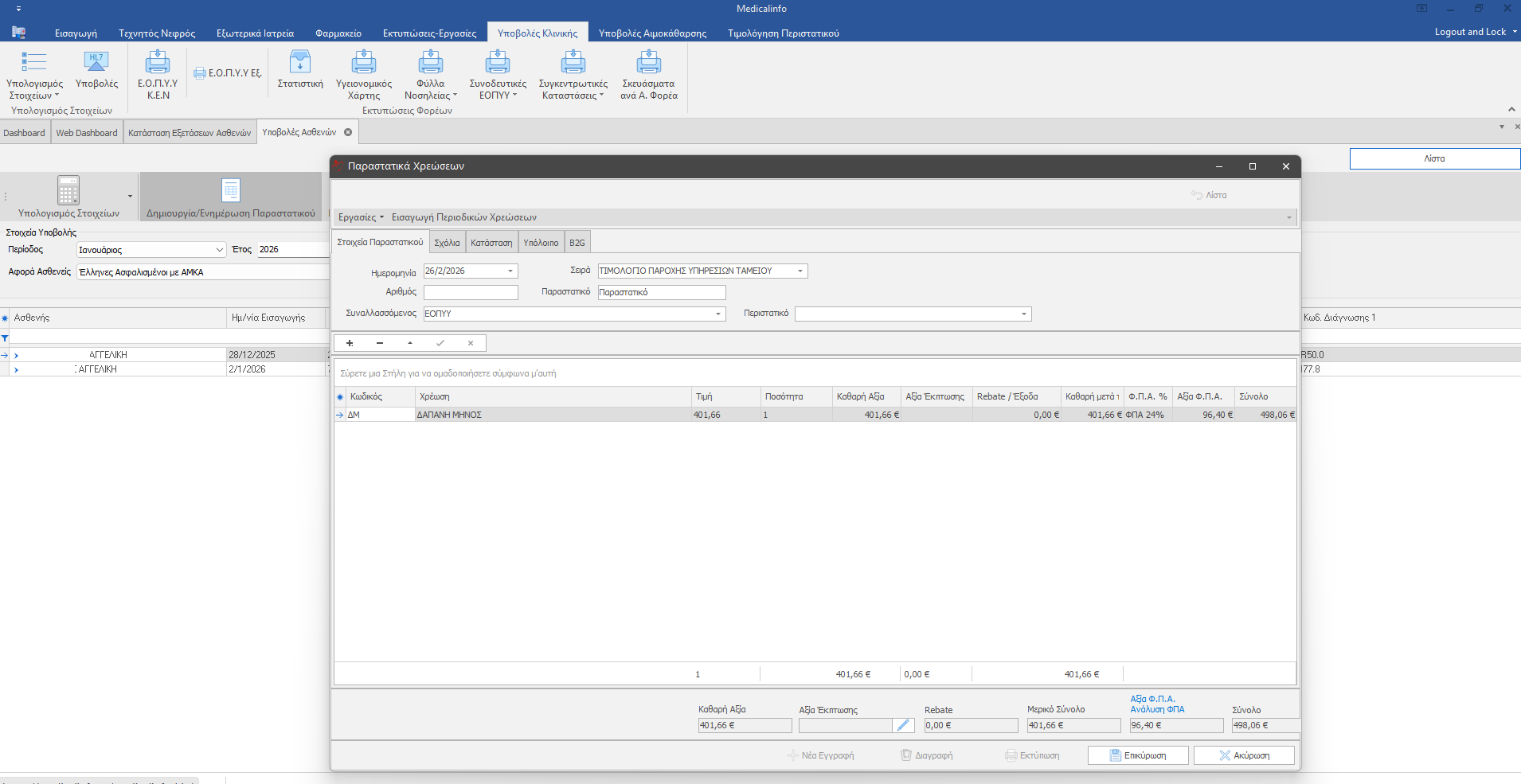Click the Υγειονομικός Χάρτης icon

[364, 63]
